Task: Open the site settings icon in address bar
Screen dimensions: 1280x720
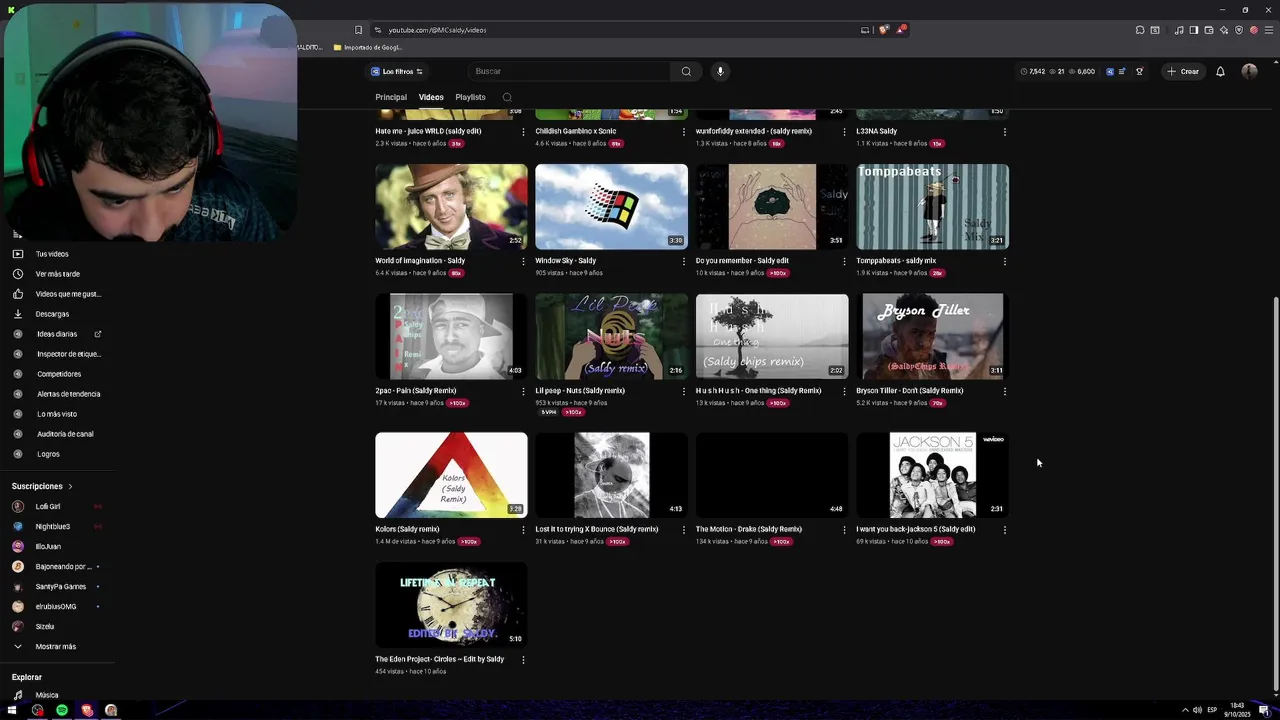Action: tap(378, 30)
